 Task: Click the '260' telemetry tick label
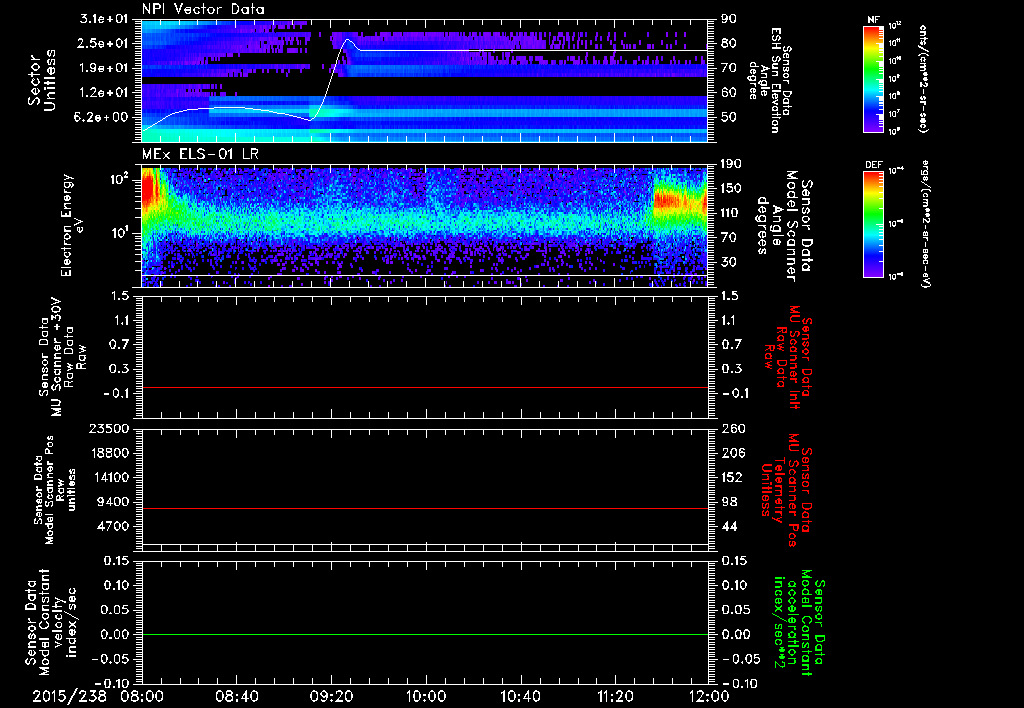click(731, 428)
